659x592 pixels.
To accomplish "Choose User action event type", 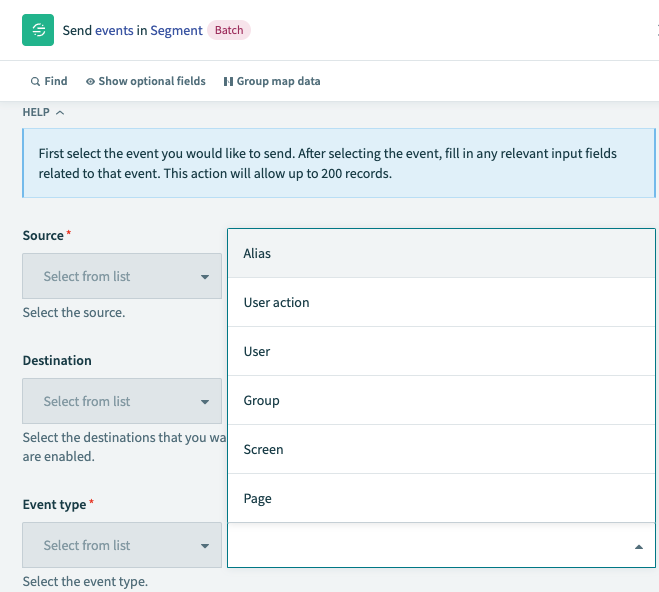I will pos(441,302).
